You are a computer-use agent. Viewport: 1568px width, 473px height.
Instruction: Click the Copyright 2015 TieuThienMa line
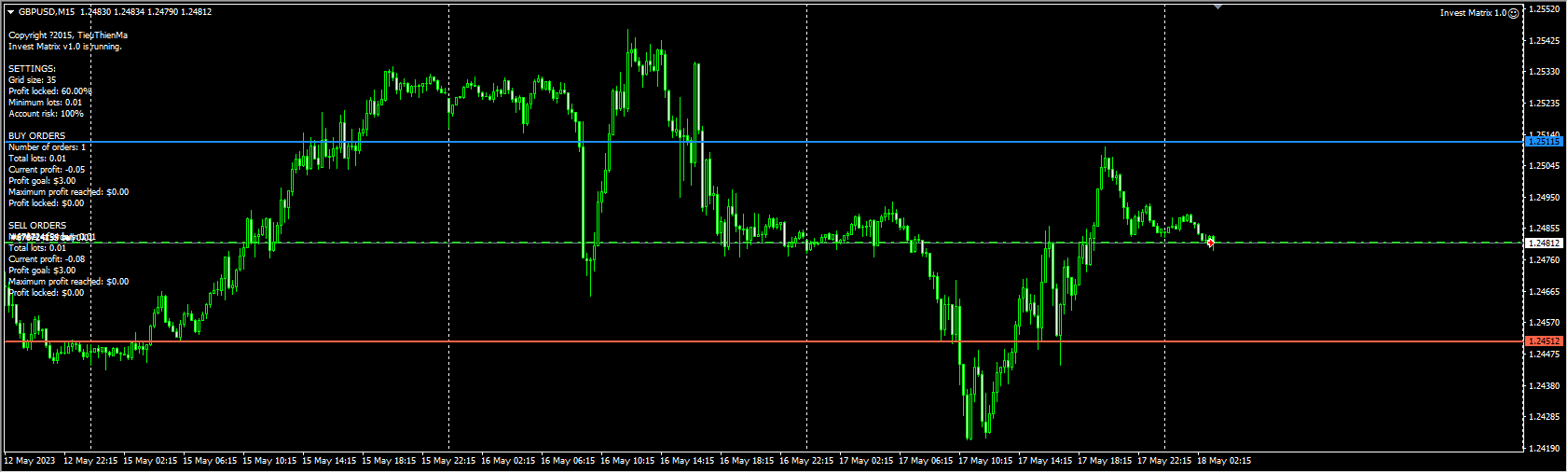[68, 35]
